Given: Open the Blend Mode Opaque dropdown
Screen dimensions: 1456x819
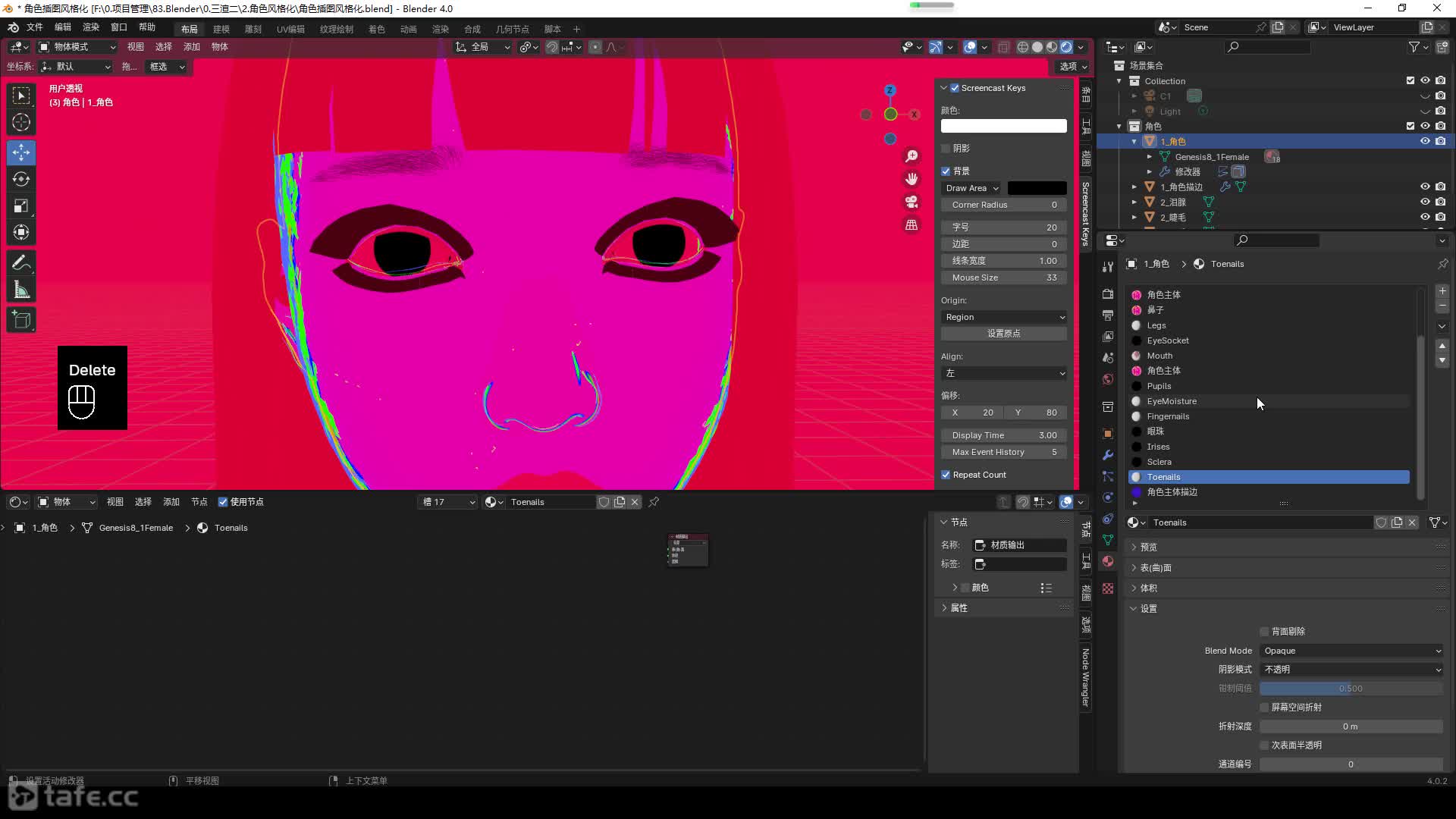Looking at the screenshot, I should click(1351, 651).
